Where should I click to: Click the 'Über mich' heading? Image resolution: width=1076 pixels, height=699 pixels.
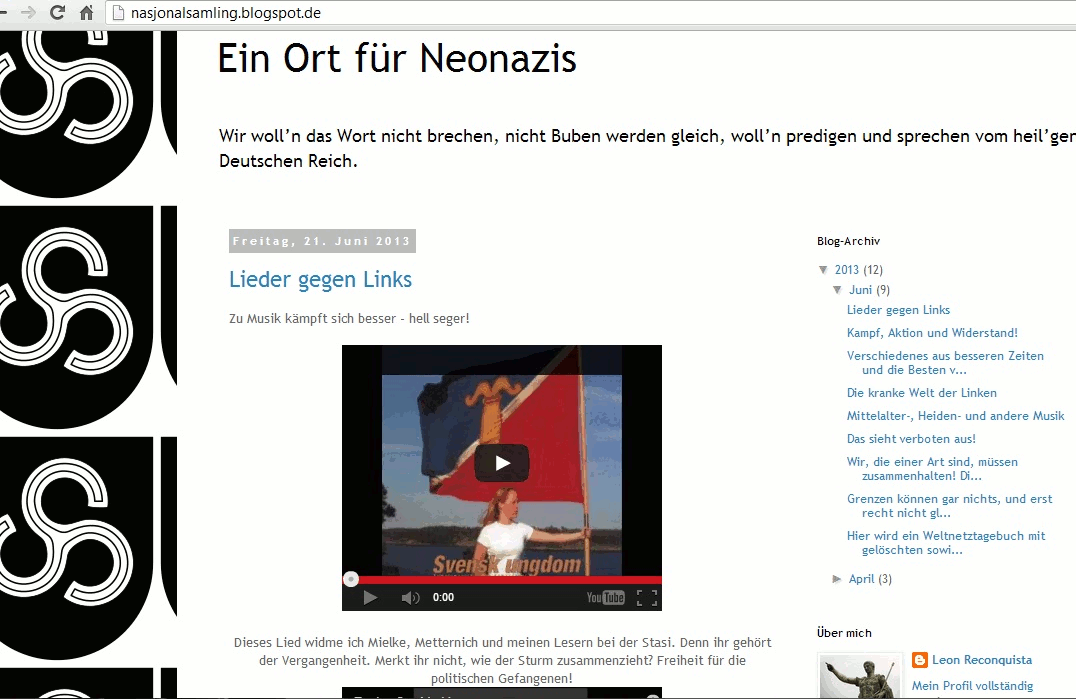[844, 633]
